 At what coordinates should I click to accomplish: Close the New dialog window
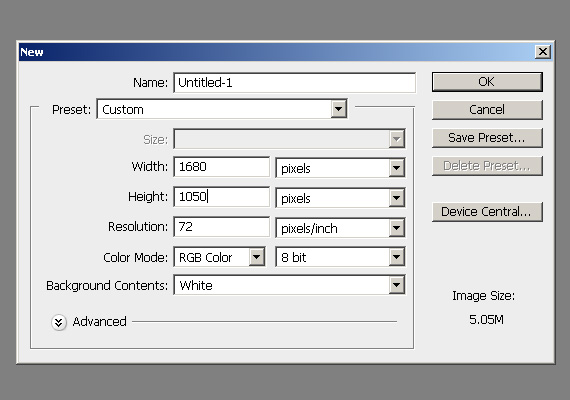(543, 52)
